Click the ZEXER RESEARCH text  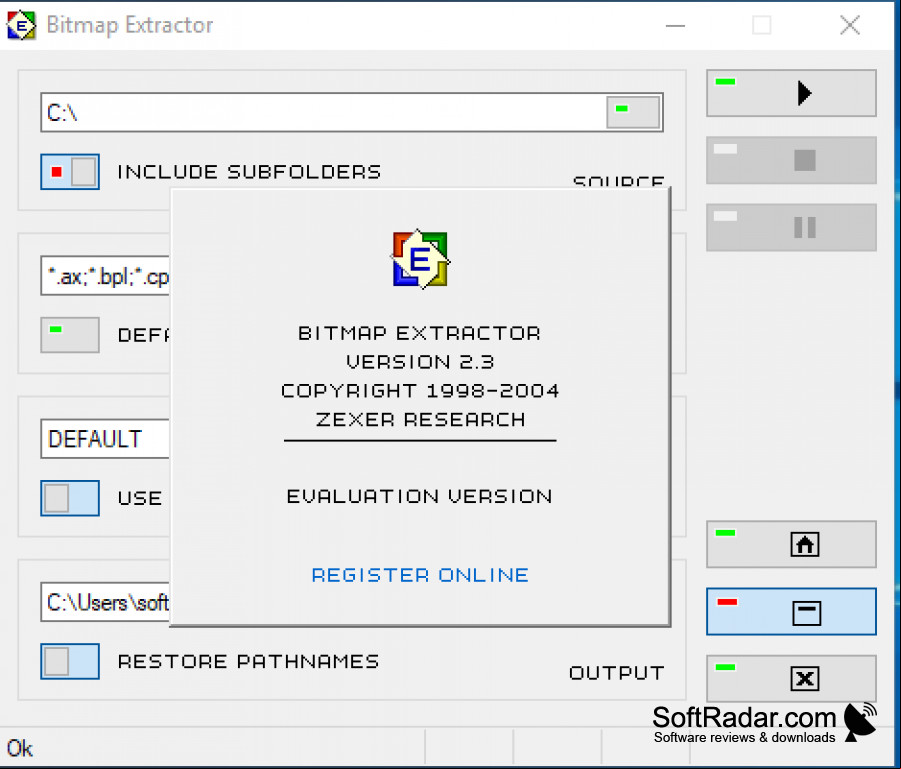pos(420,420)
